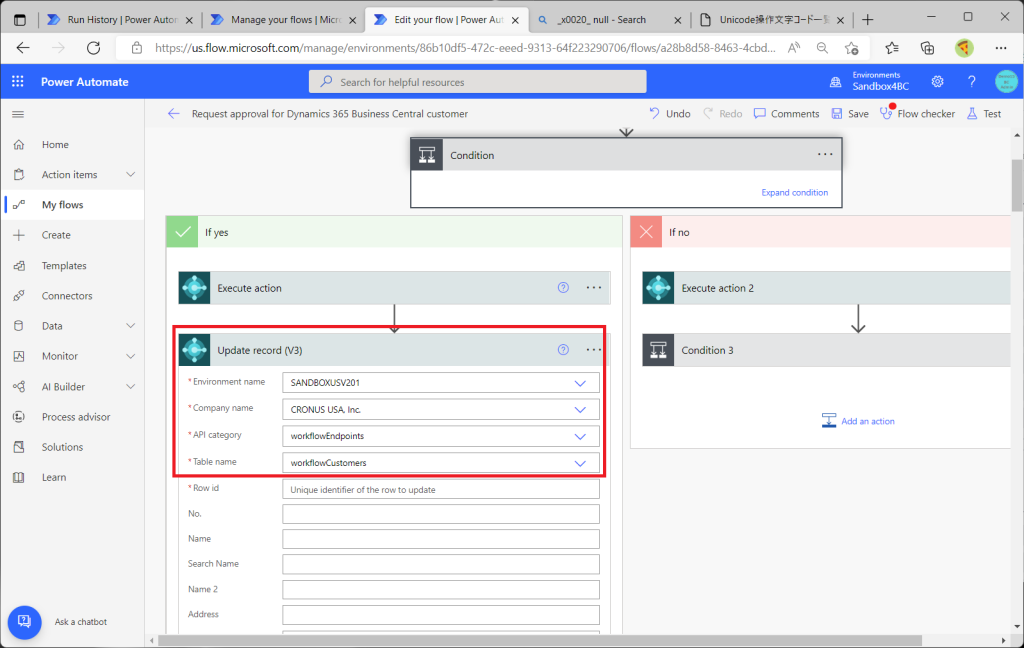
Task: Click the Execute action 2 connector icon
Action: coord(658,288)
